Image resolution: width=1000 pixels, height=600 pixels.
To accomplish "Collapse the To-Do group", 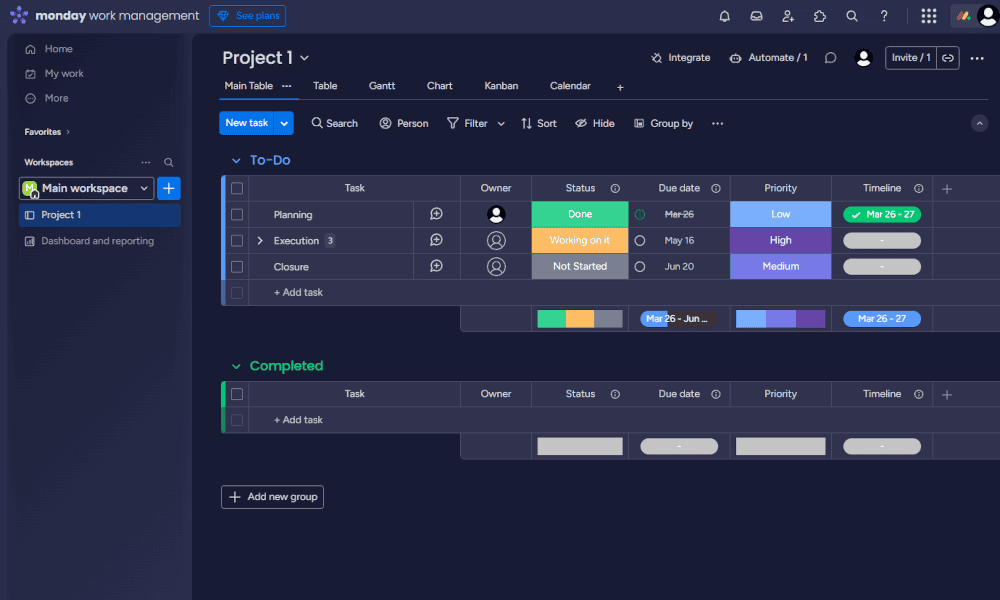I will click(x=236, y=161).
